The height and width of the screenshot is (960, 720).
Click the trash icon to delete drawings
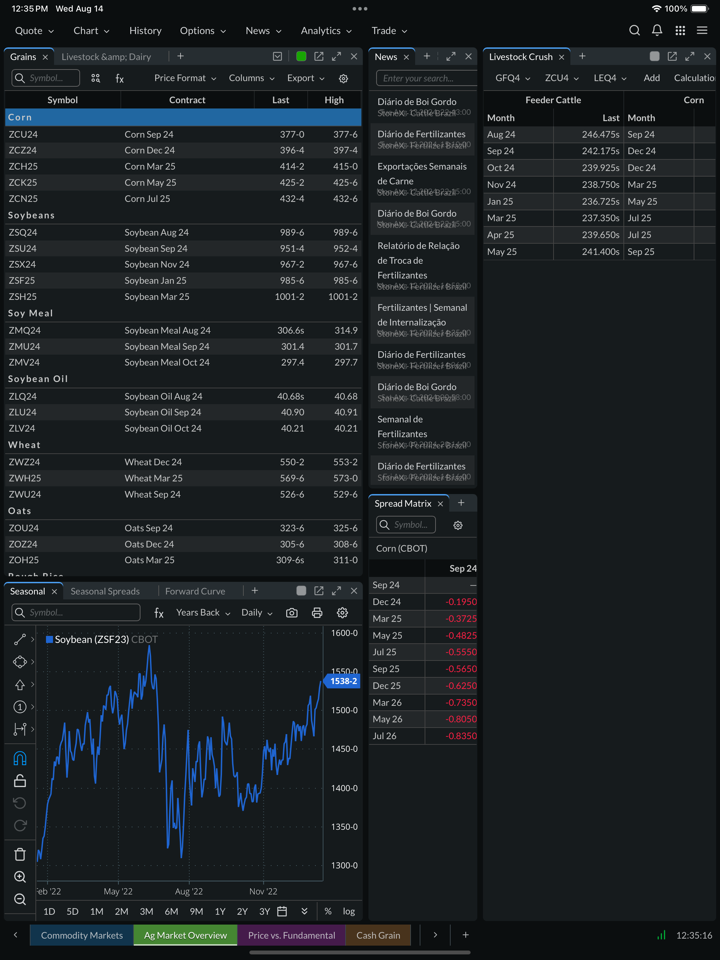coord(20,854)
